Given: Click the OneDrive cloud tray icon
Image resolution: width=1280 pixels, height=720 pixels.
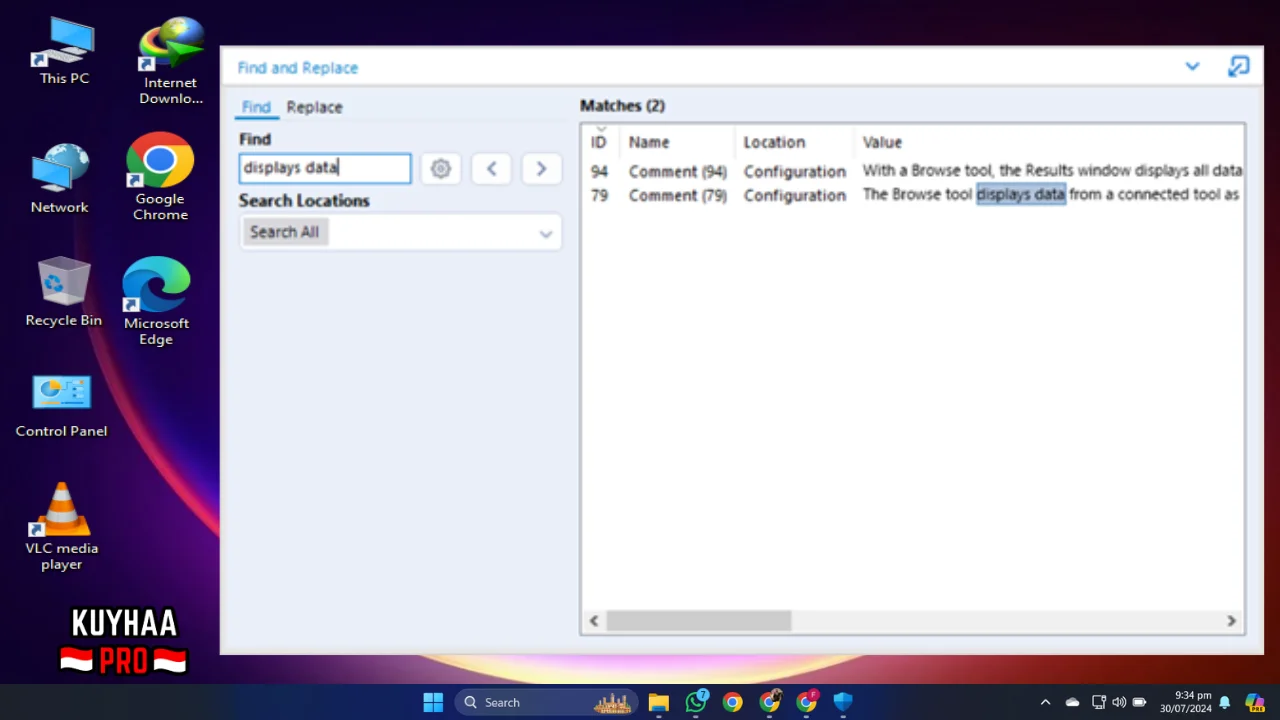Looking at the screenshot, I should [x=1072, y=702].
